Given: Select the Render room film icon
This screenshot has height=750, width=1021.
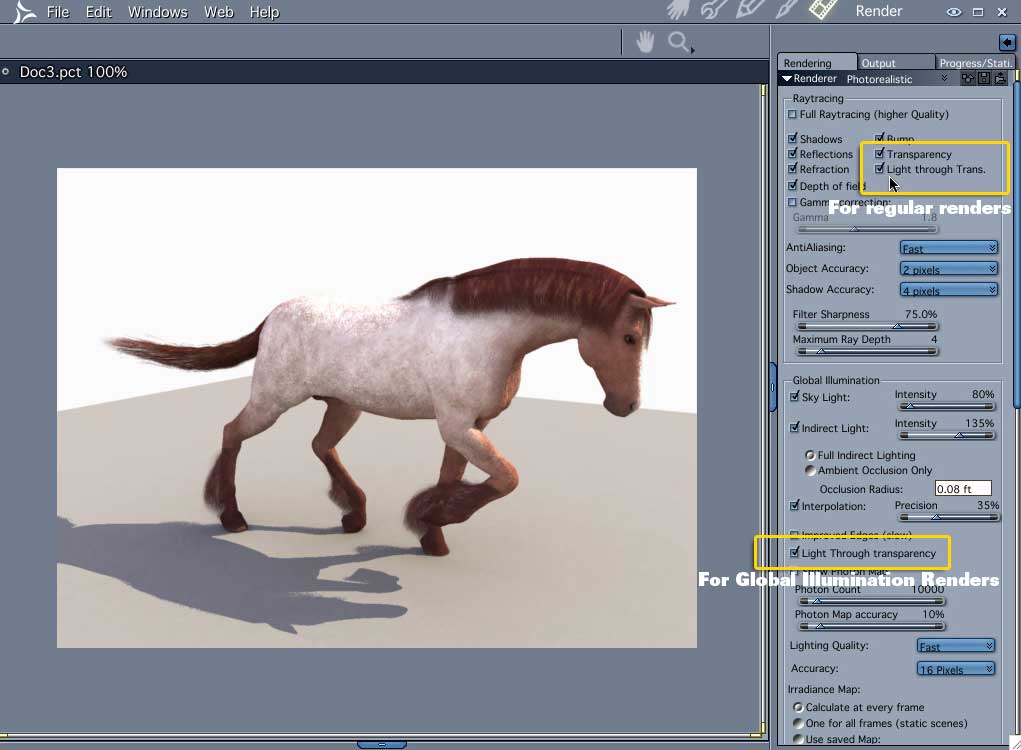Looking at the screenshot, I should pyautogui.click(x=823, y=9).
